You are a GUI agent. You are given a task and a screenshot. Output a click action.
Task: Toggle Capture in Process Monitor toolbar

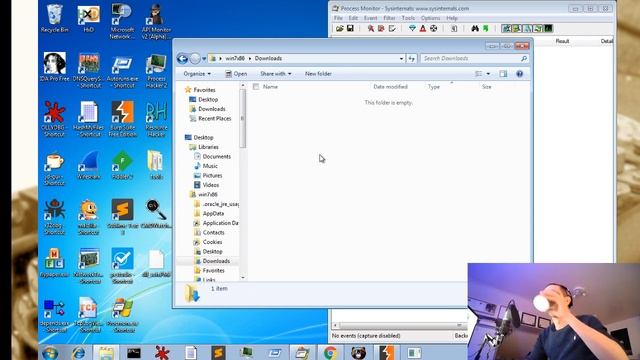[x=371, y=29]
